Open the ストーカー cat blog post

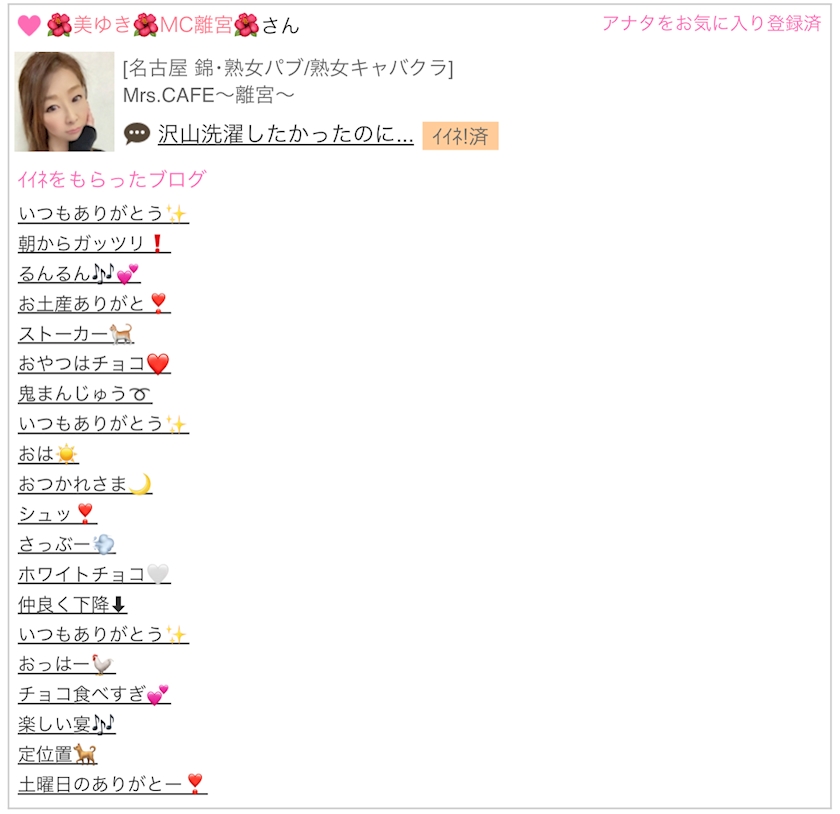pyautogui.click(x=76, y=334)
